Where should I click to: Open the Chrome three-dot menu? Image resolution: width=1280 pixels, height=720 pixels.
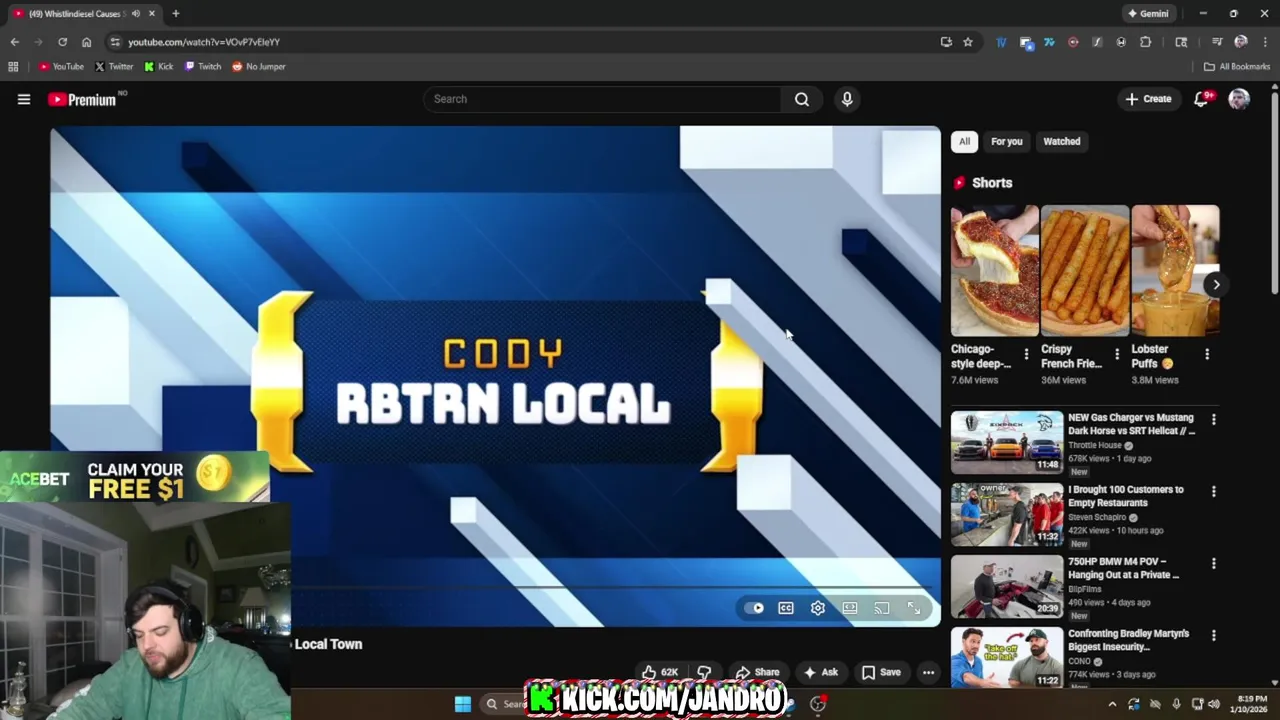(x=1265, y=42)
